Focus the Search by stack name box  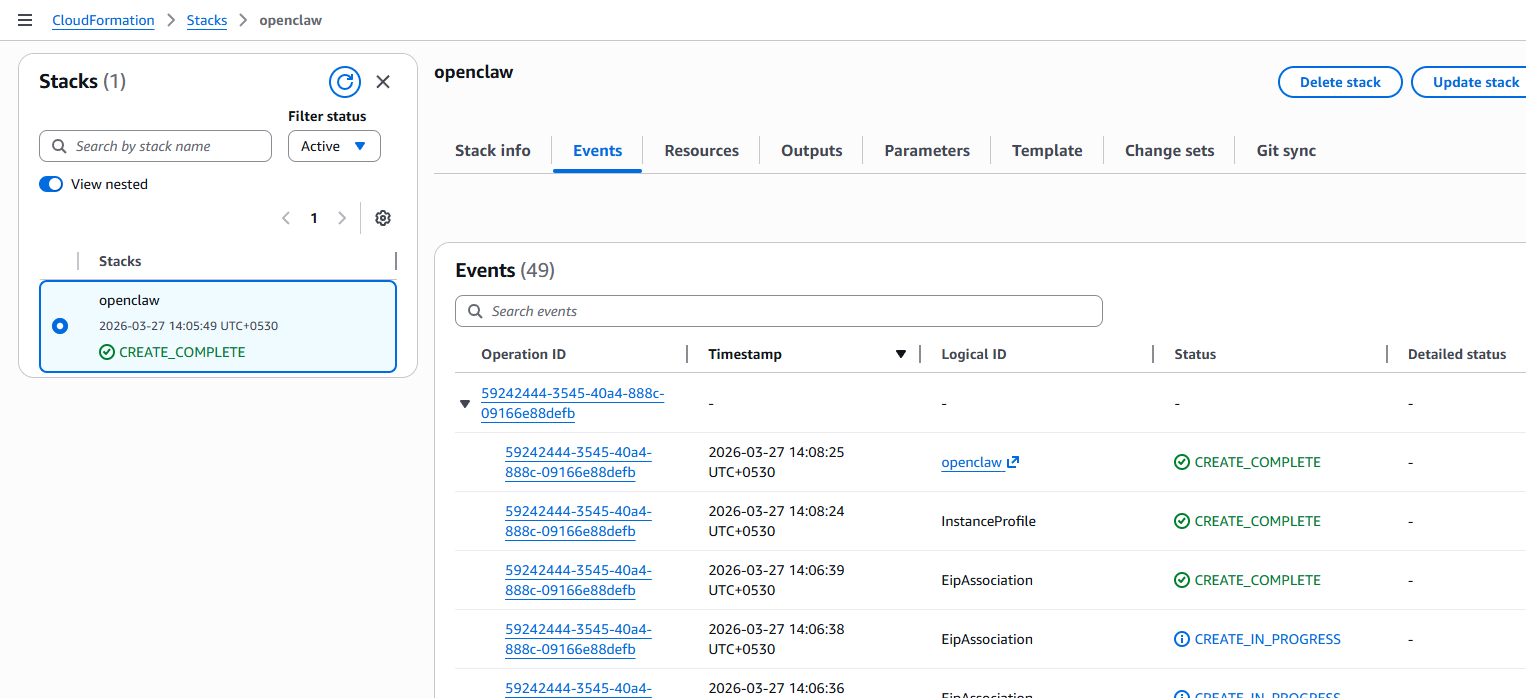click(x=155, y=146)
